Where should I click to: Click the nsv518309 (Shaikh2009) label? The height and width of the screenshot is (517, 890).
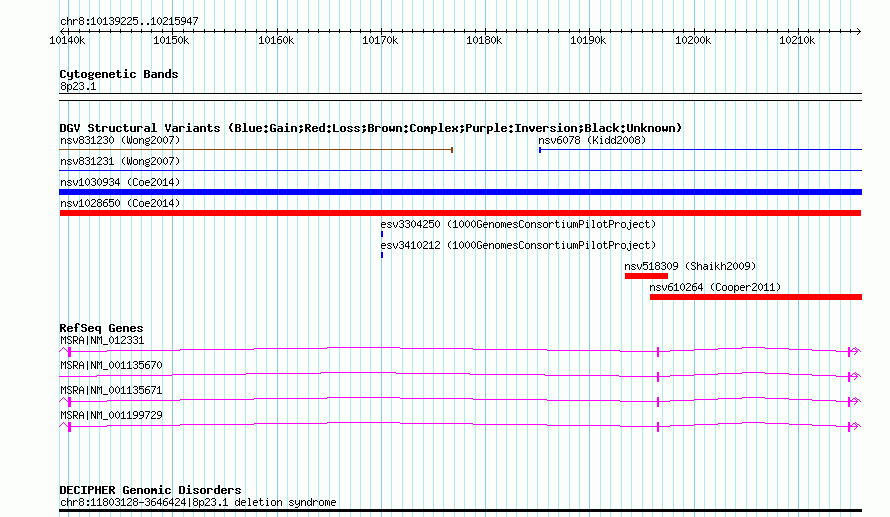click(690, 266)
